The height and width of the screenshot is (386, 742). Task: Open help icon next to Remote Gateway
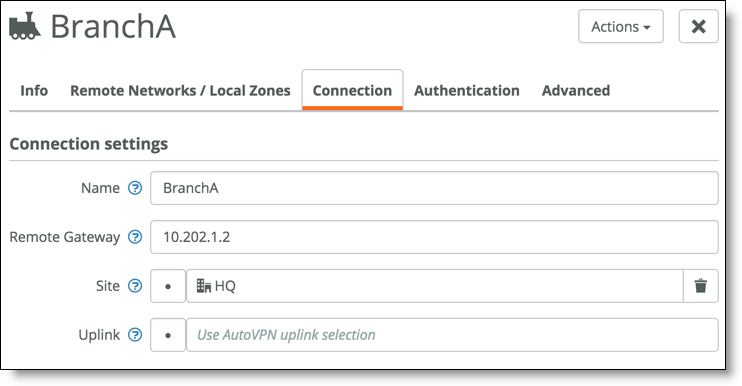tap(135, 237)
